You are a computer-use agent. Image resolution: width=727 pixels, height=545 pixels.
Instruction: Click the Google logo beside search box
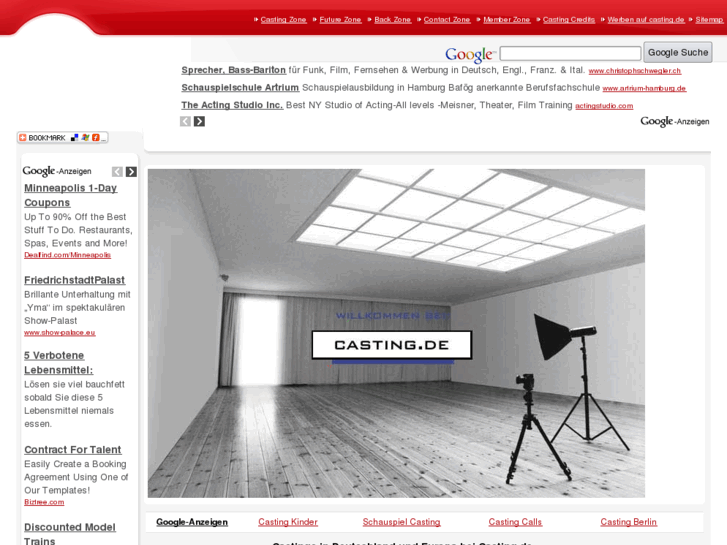470,54
